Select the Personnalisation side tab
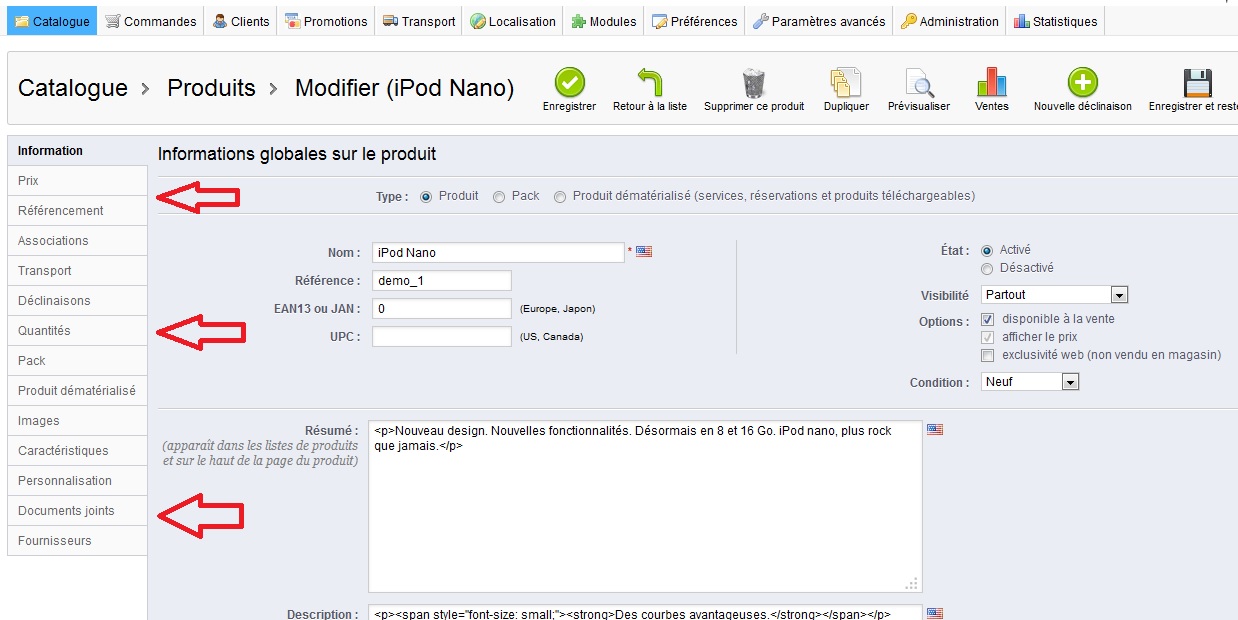 (77, 481)
